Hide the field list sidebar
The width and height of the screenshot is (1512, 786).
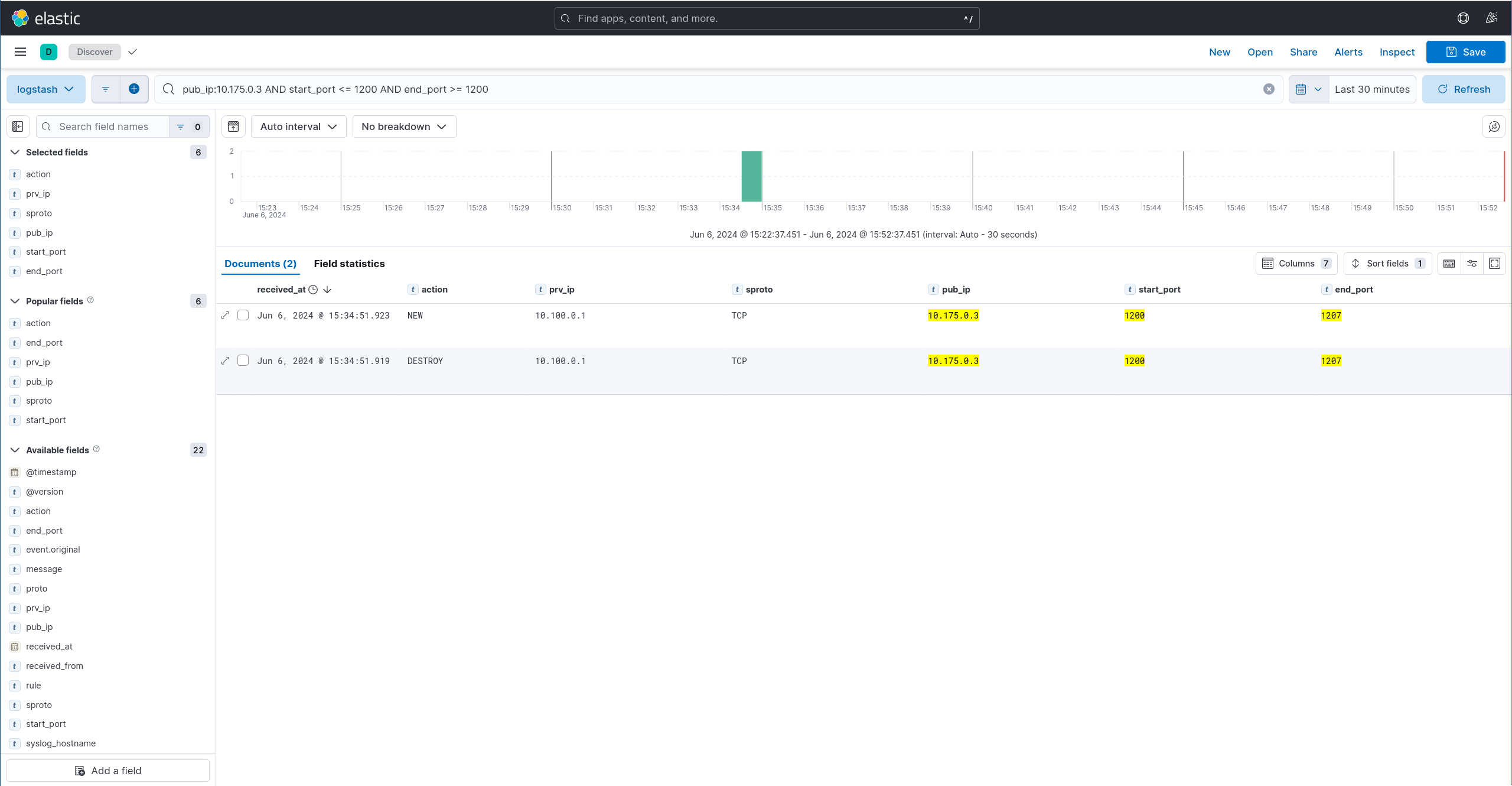click(18, 126)
